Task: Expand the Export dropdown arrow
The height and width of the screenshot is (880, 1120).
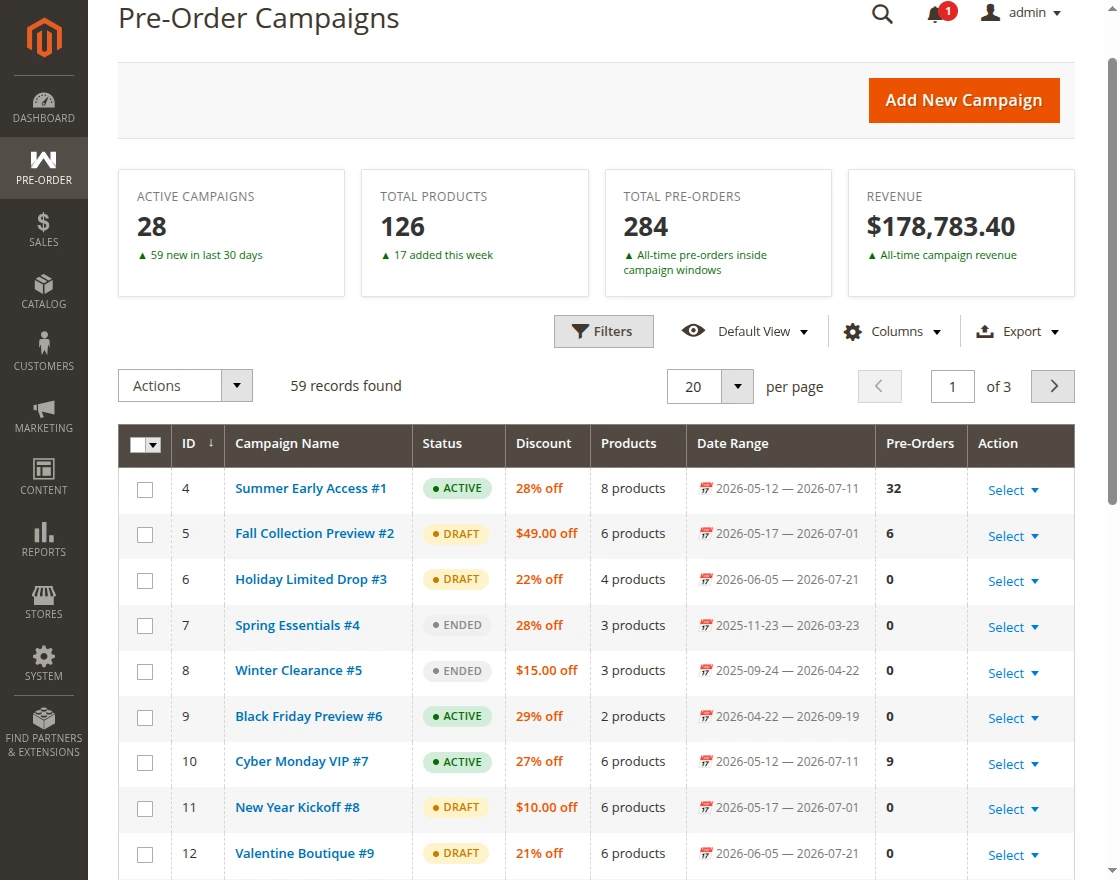Action: (1055, 332)
